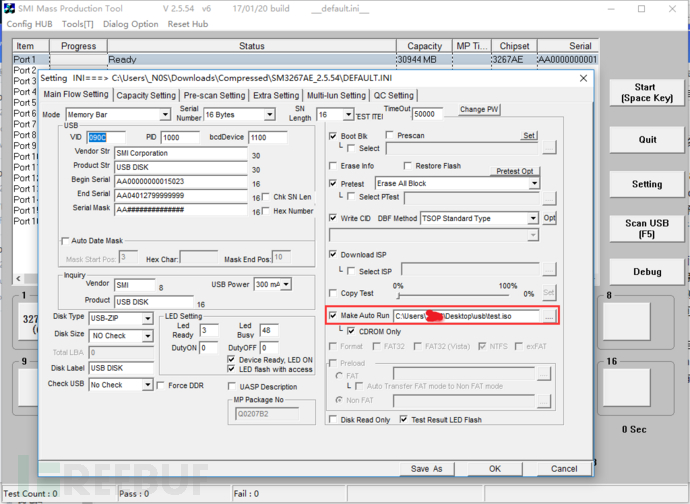The height and width of the screenshot is (504, 690).
Task: Expand the DBF Method TSOP Standard Type dropdown
Action: point(532,218)
